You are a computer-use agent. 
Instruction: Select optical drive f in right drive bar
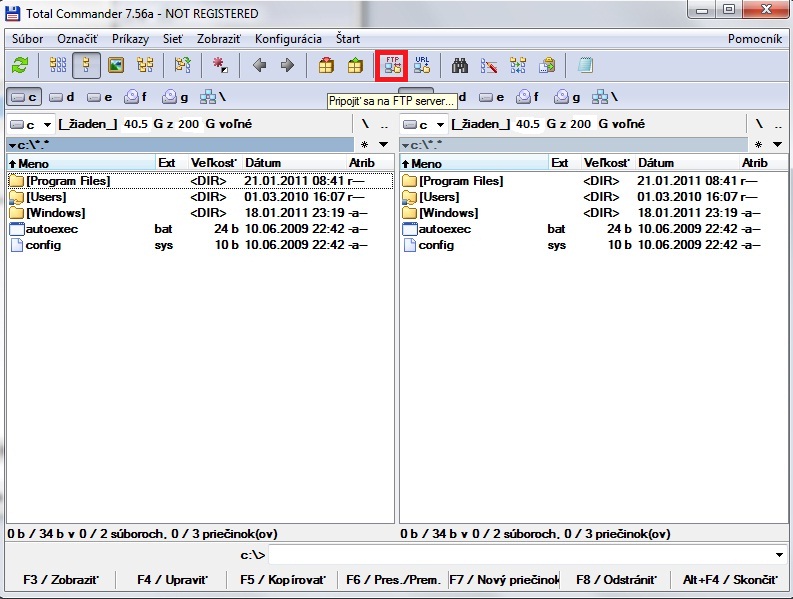[x=528, y=97]
